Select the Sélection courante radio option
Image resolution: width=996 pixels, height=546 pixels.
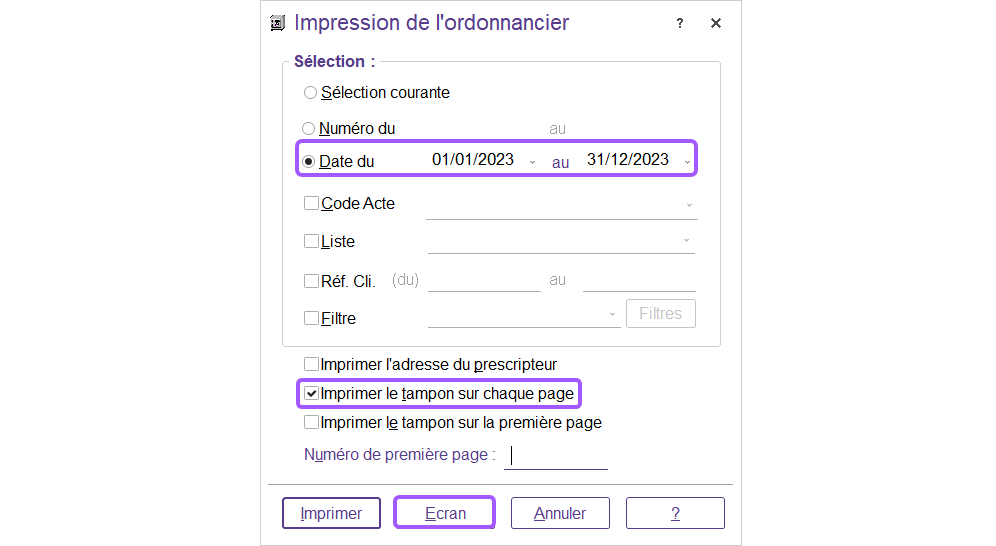(x=310, y=93)
